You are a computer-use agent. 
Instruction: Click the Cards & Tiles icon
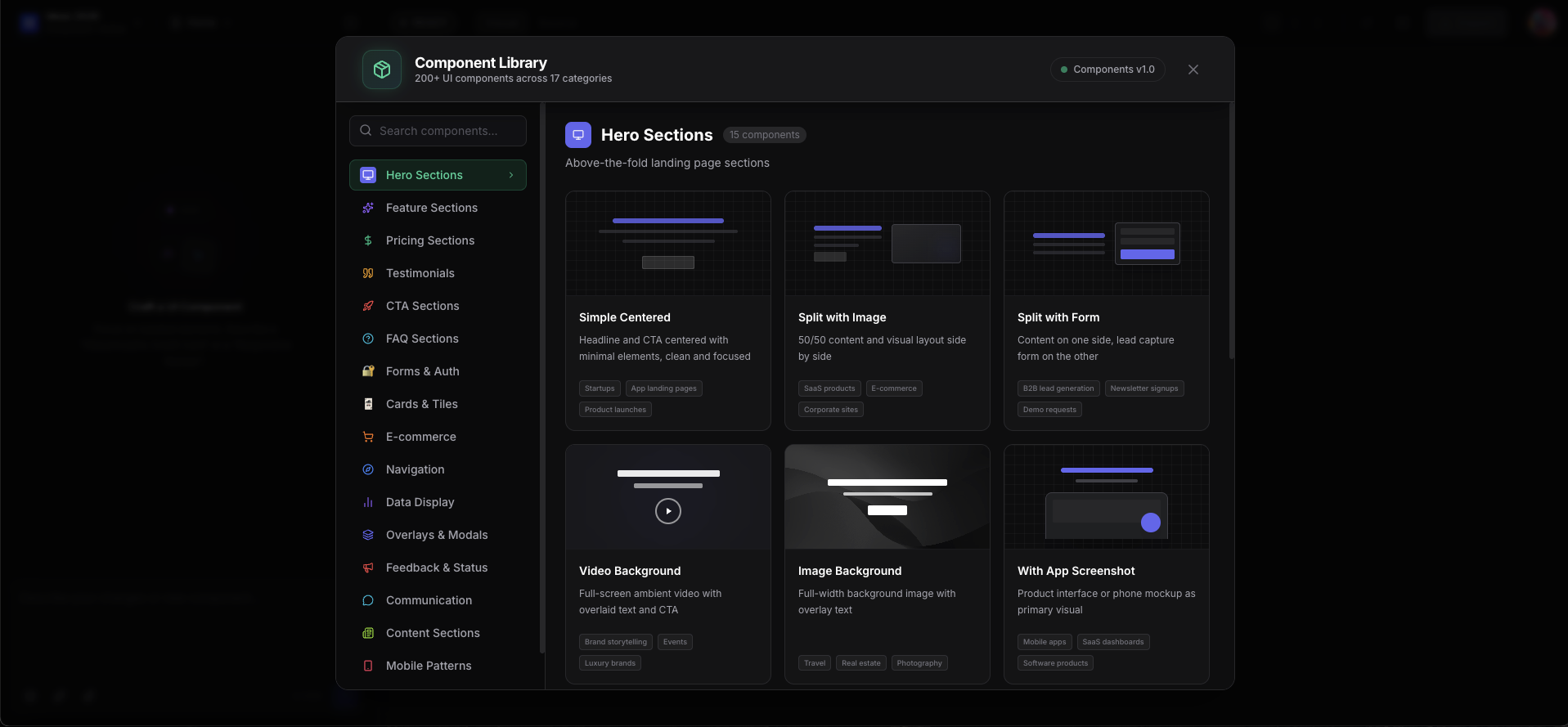pos(368,404)
